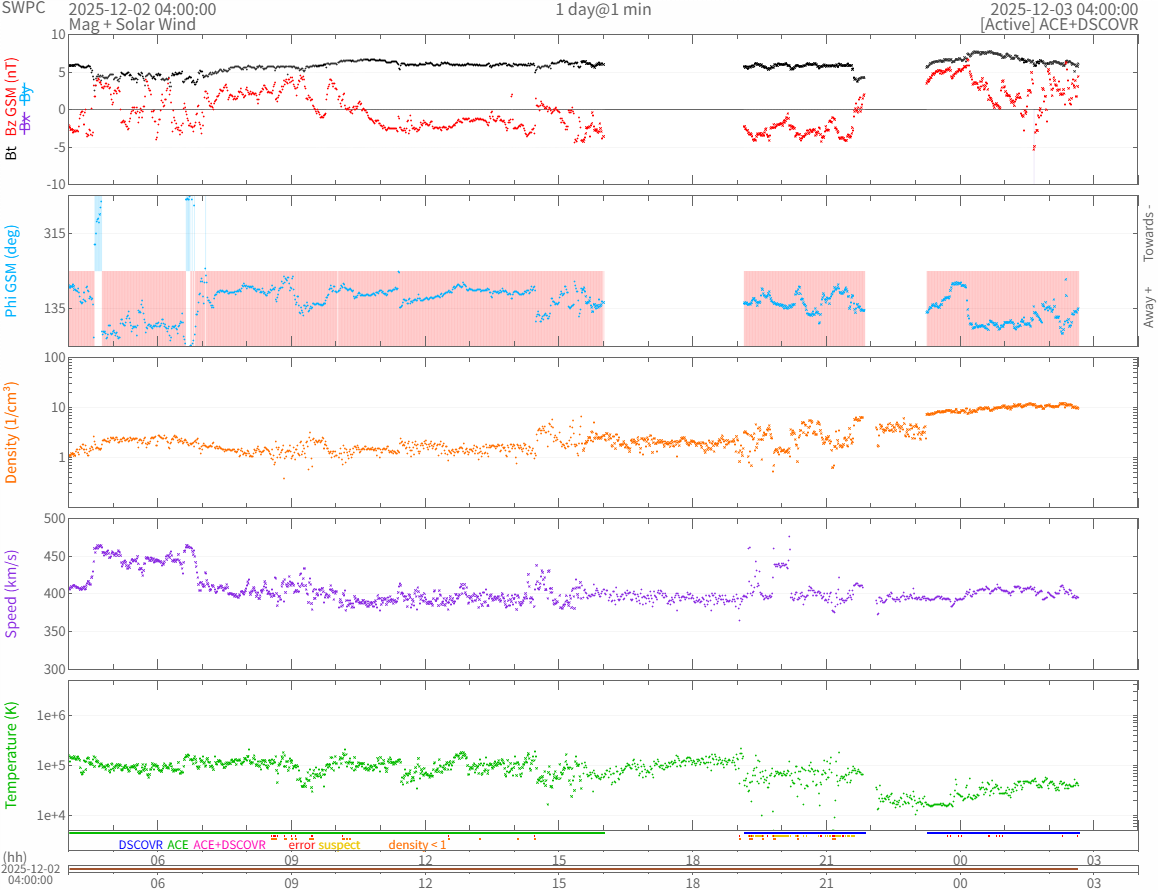Viewport: 1158px width, 890px height.
Task: Enable the struck-through Bx series
Action: pyautogui.click(x=27, y=124)
